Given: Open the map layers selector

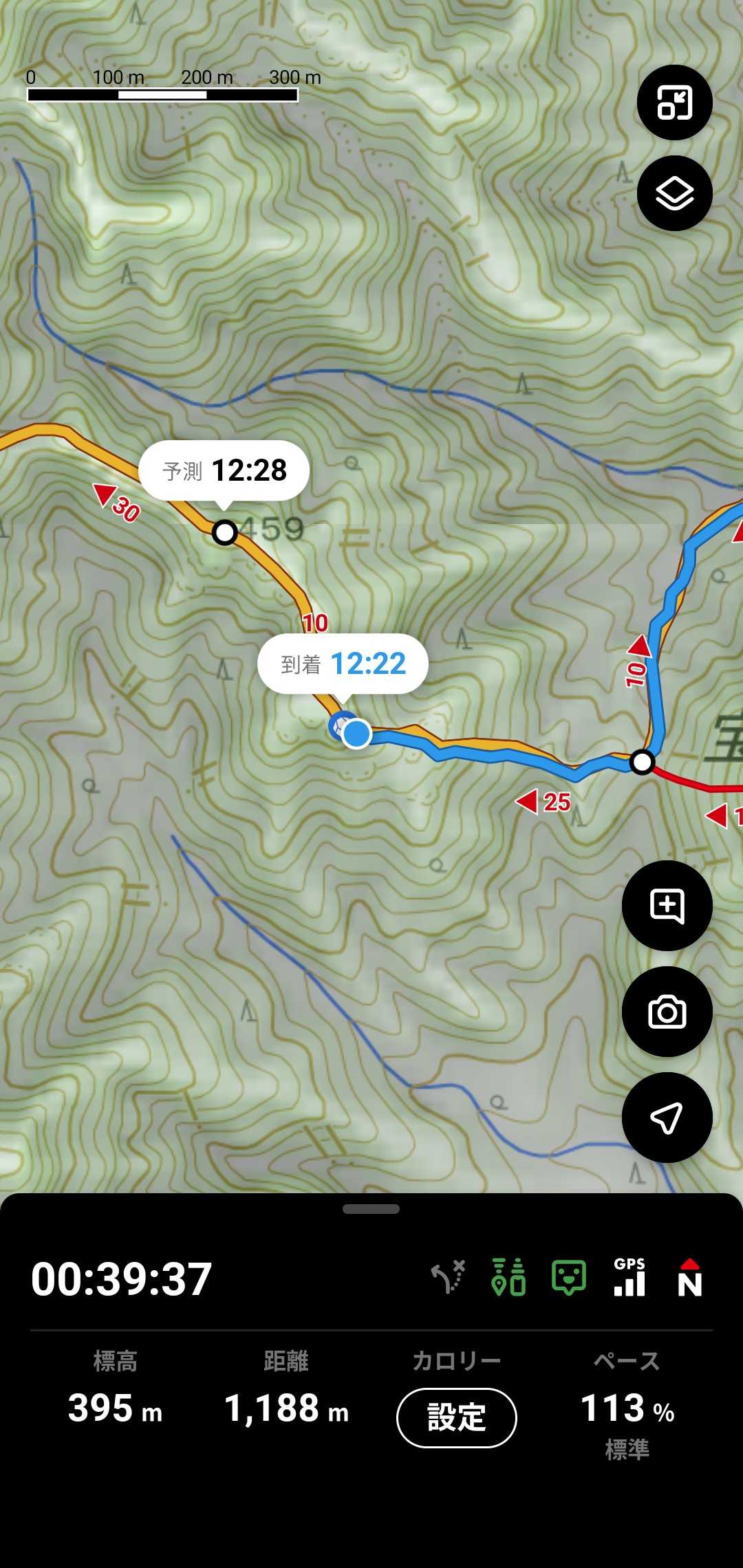Looking at the screenshot, I should point(674,193).
